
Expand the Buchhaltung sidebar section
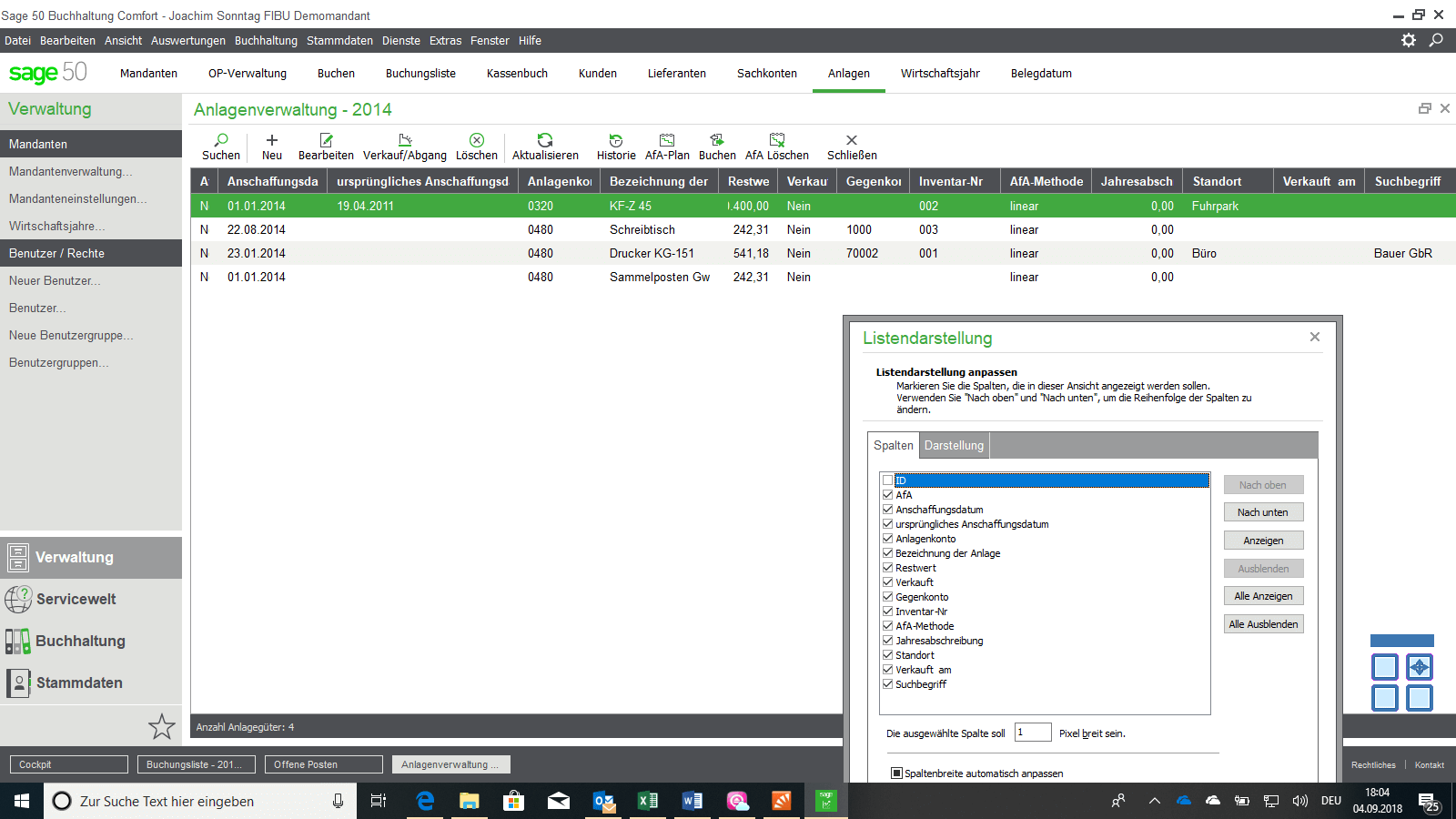[x=80, y=642]
